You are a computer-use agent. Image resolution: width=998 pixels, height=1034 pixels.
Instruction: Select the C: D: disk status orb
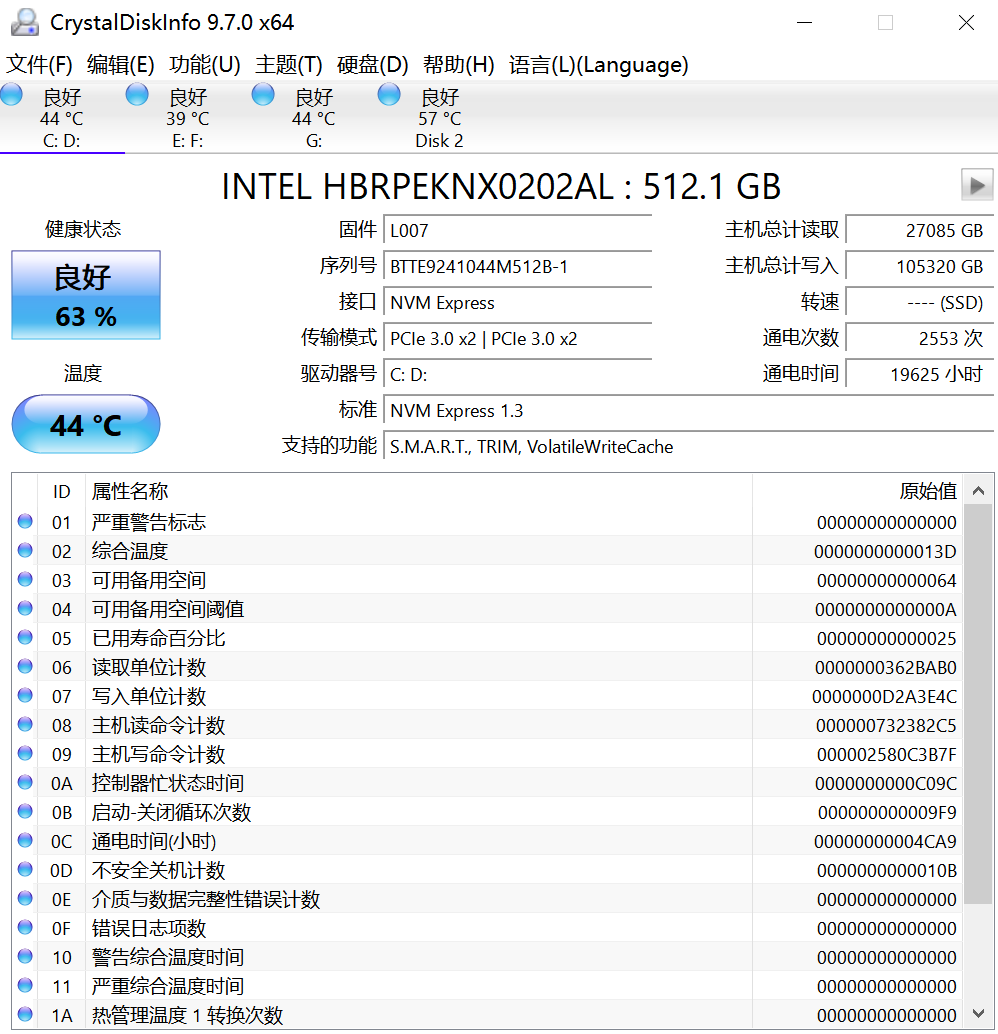[x=11, y=94]
